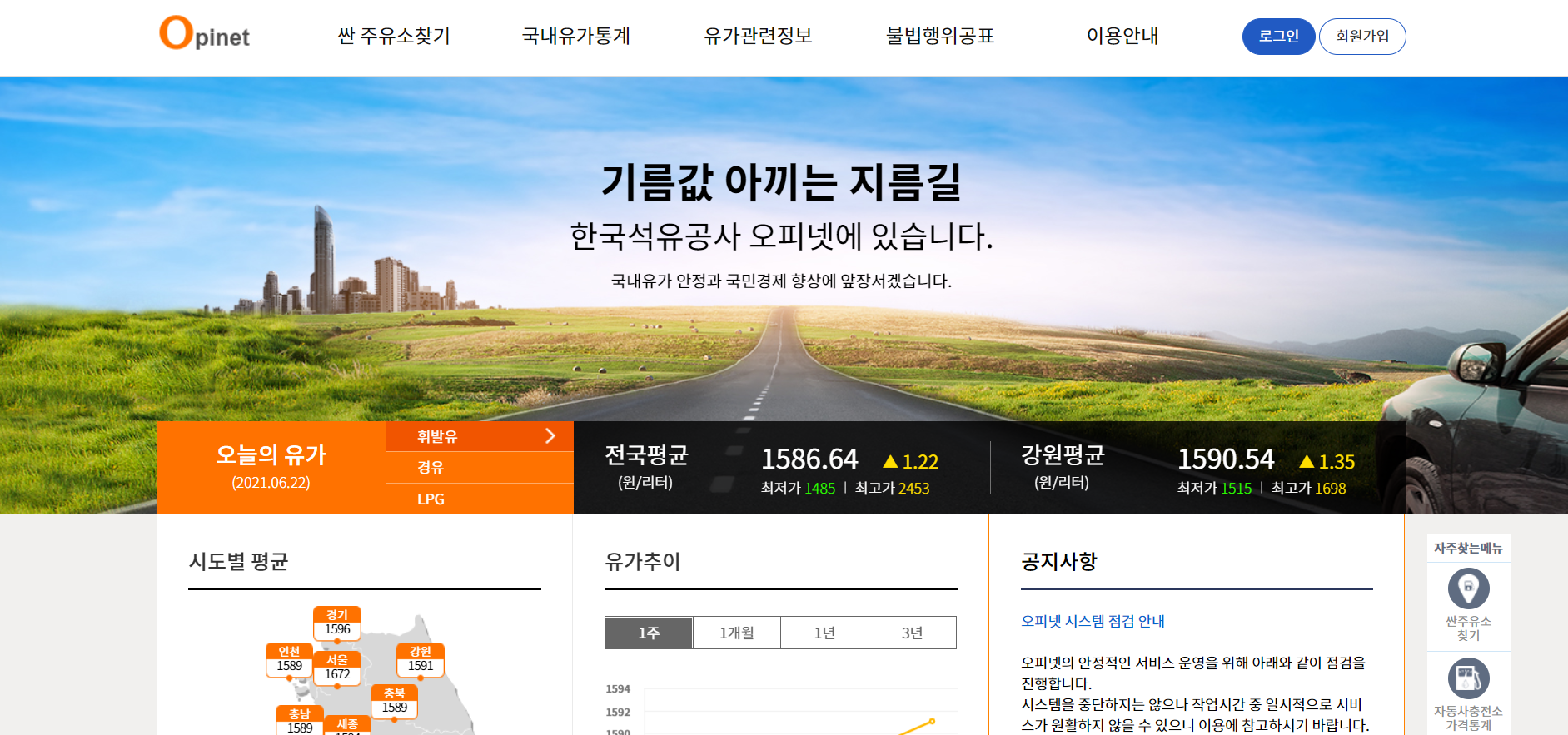Switch price trend to 1개월
This screenshot has height=735, width=1568.
tap(737, 633)
